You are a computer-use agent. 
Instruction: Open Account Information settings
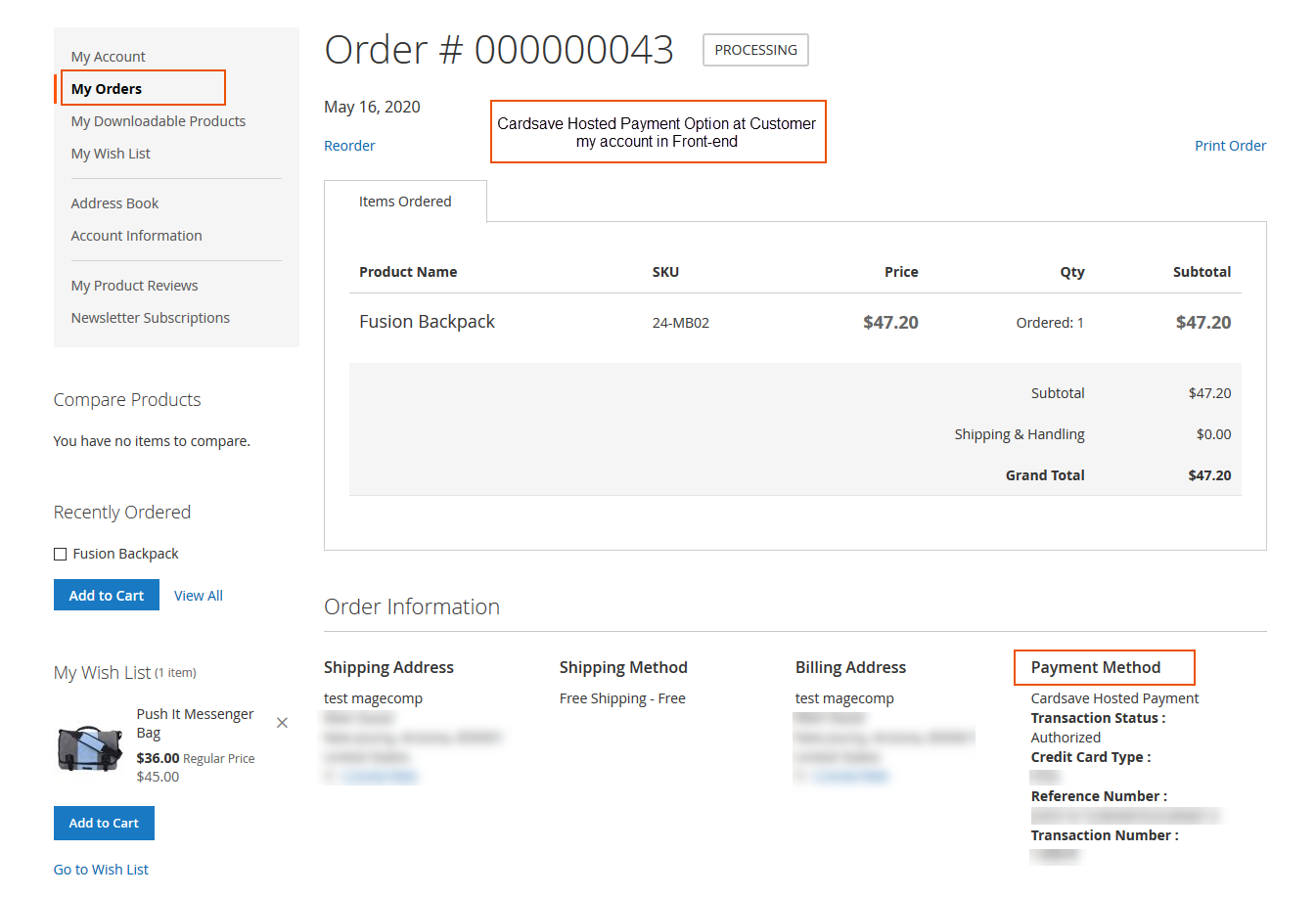(136, 235)
